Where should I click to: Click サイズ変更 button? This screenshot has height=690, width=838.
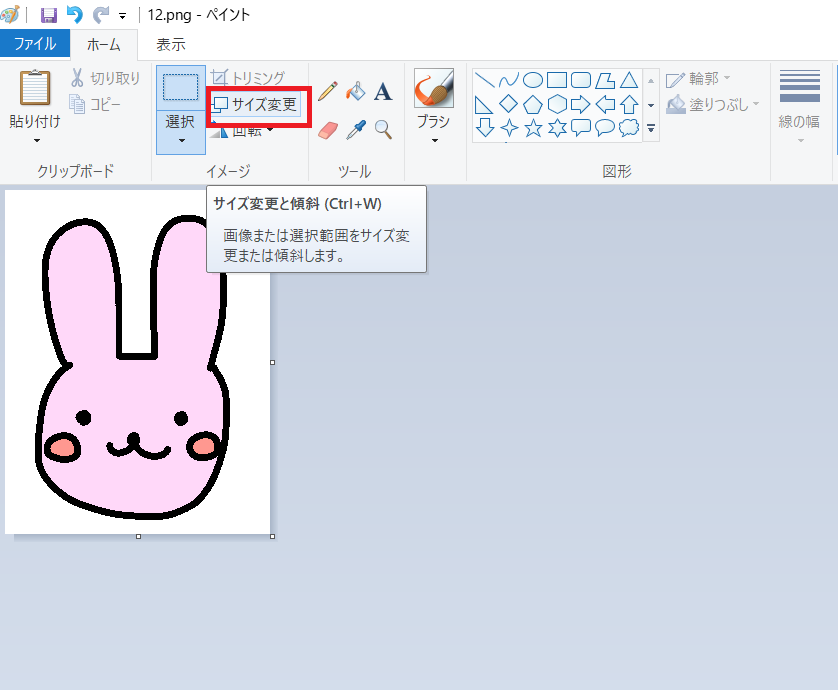254,104
